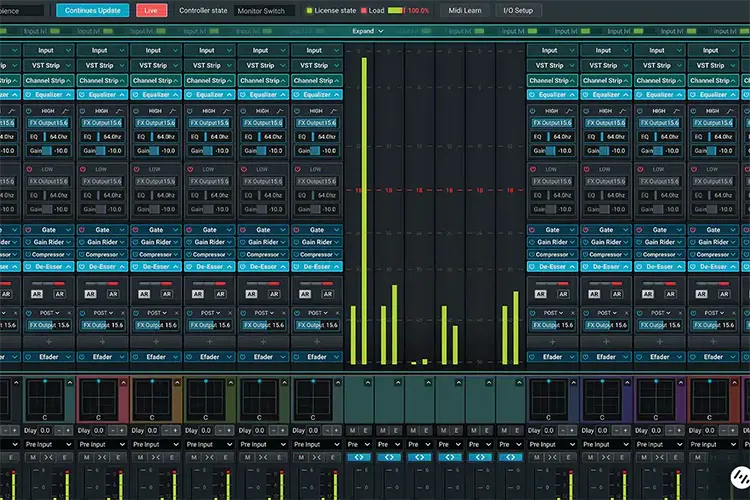The height and width of the screenshot is (500, 750).
Task: Decrease Dlay with the minus in the teal channel
Action: 59,431
